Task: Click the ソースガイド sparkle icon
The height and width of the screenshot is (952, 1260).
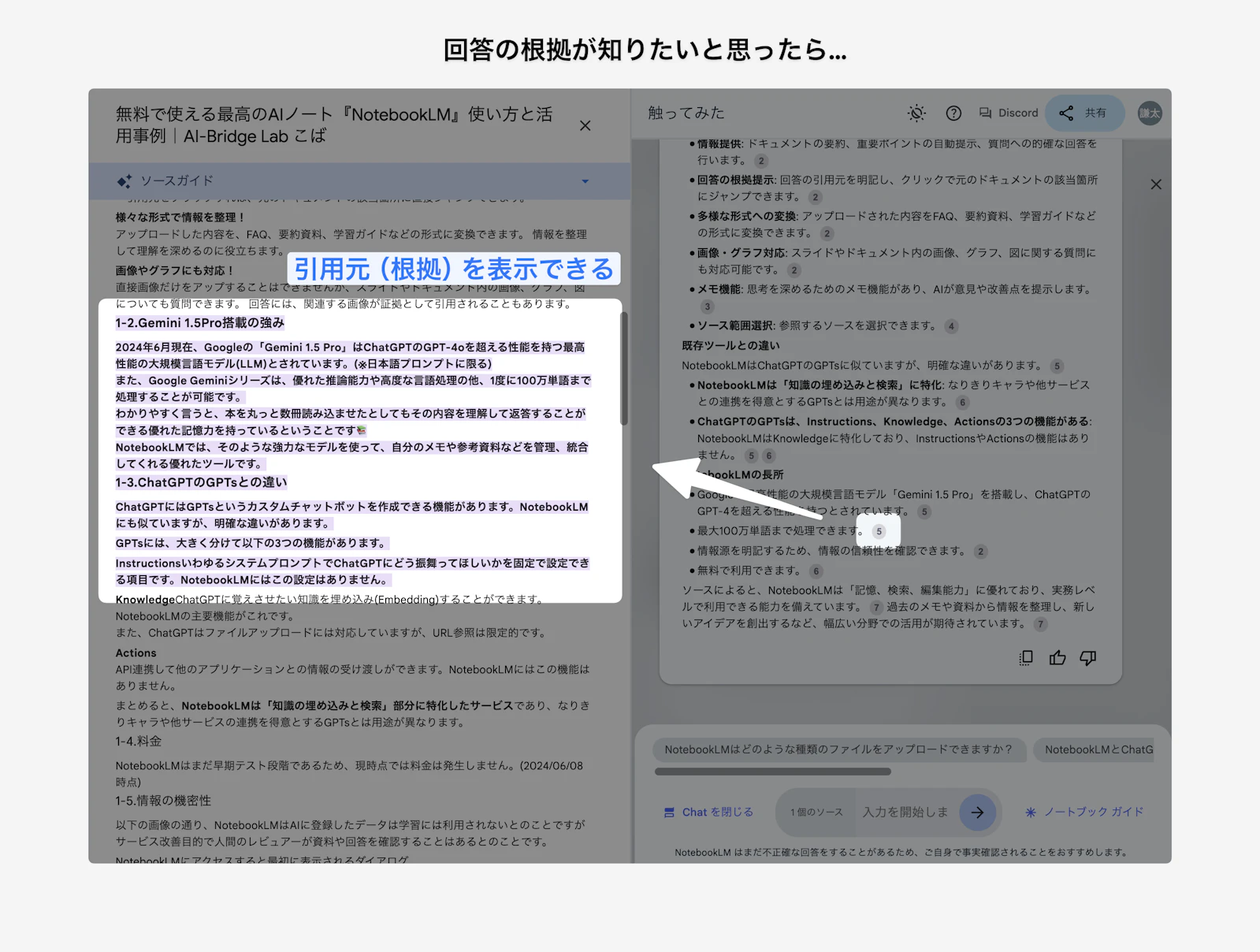Action: [125, 181]
